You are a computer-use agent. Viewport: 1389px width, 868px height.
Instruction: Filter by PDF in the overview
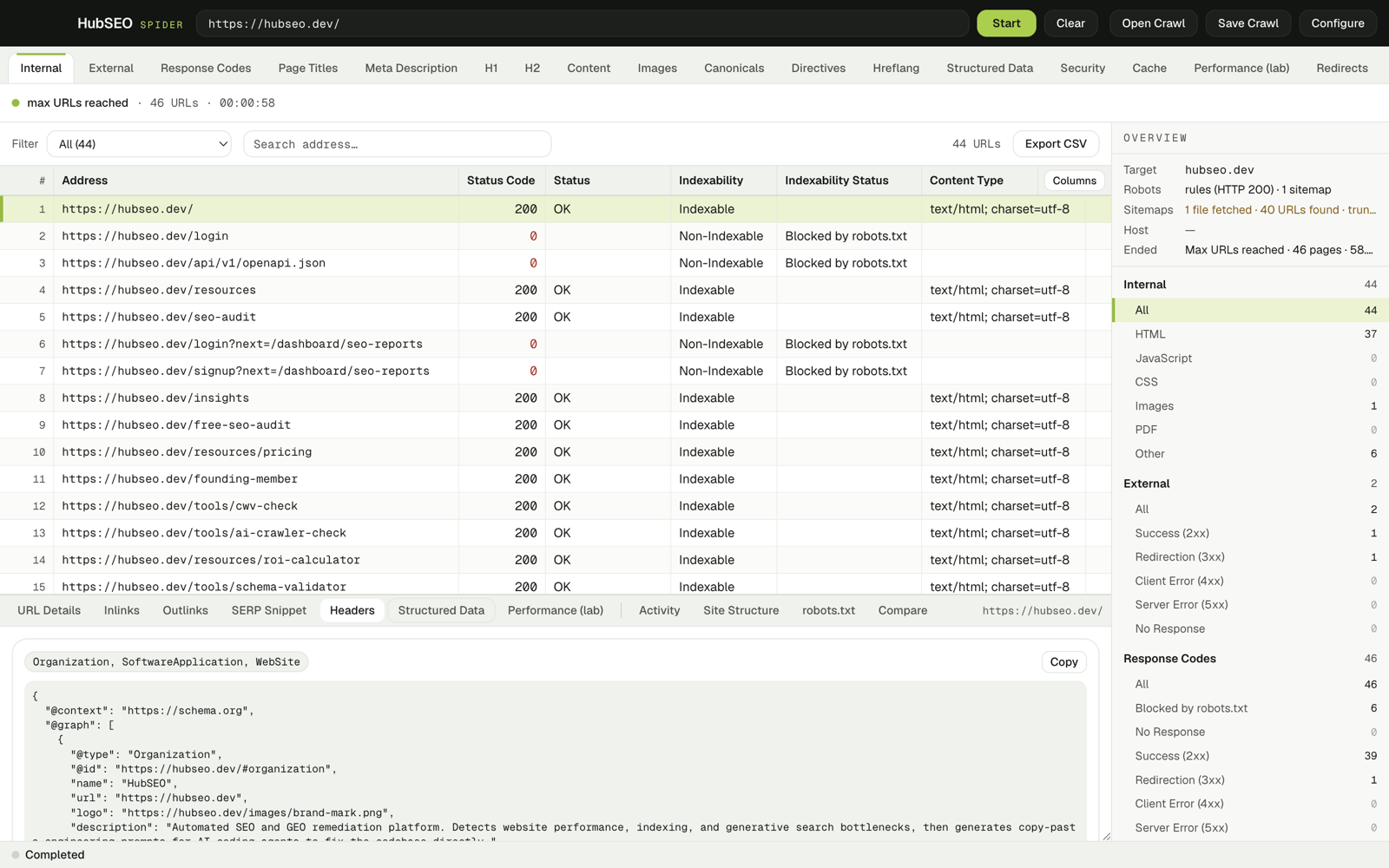tap(1250, 430)
